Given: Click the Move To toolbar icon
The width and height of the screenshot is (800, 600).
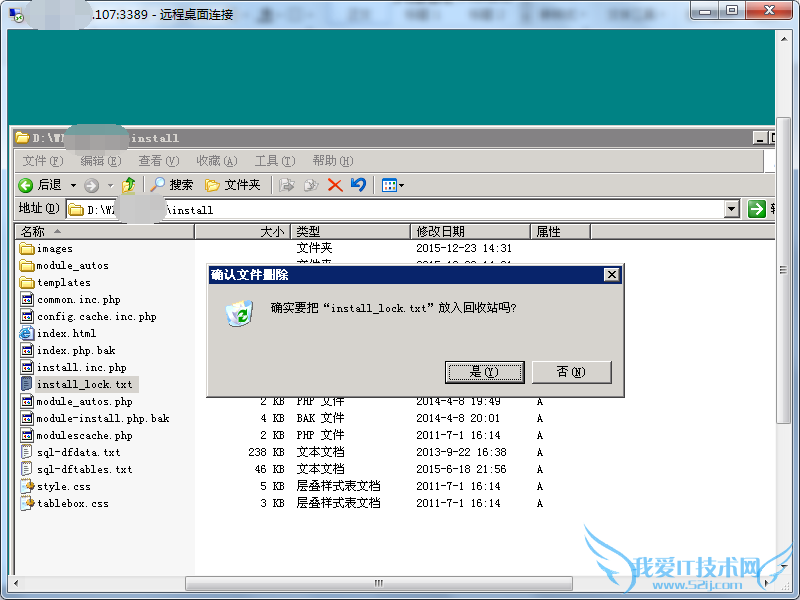Looking at the screenshot, I should (286, 184).
